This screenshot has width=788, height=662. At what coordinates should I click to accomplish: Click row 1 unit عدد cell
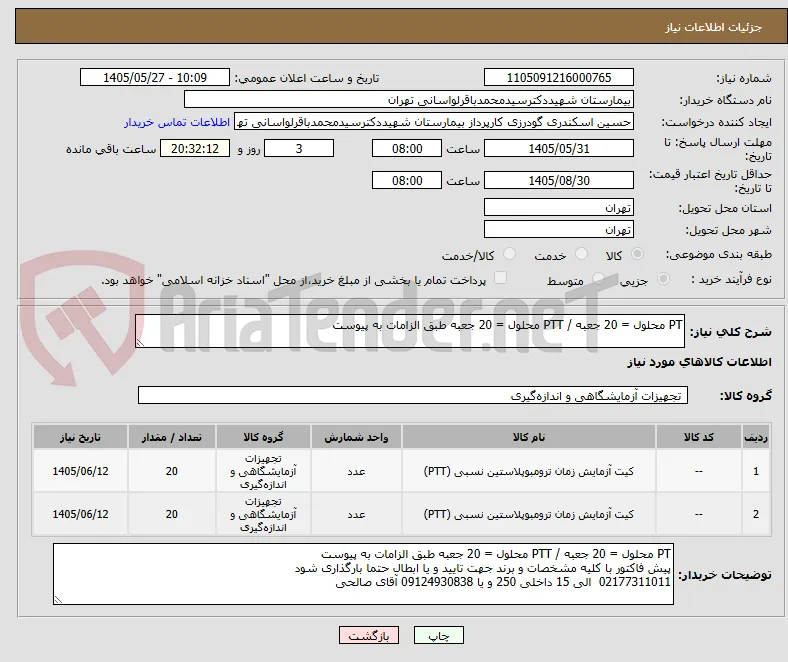356,471
